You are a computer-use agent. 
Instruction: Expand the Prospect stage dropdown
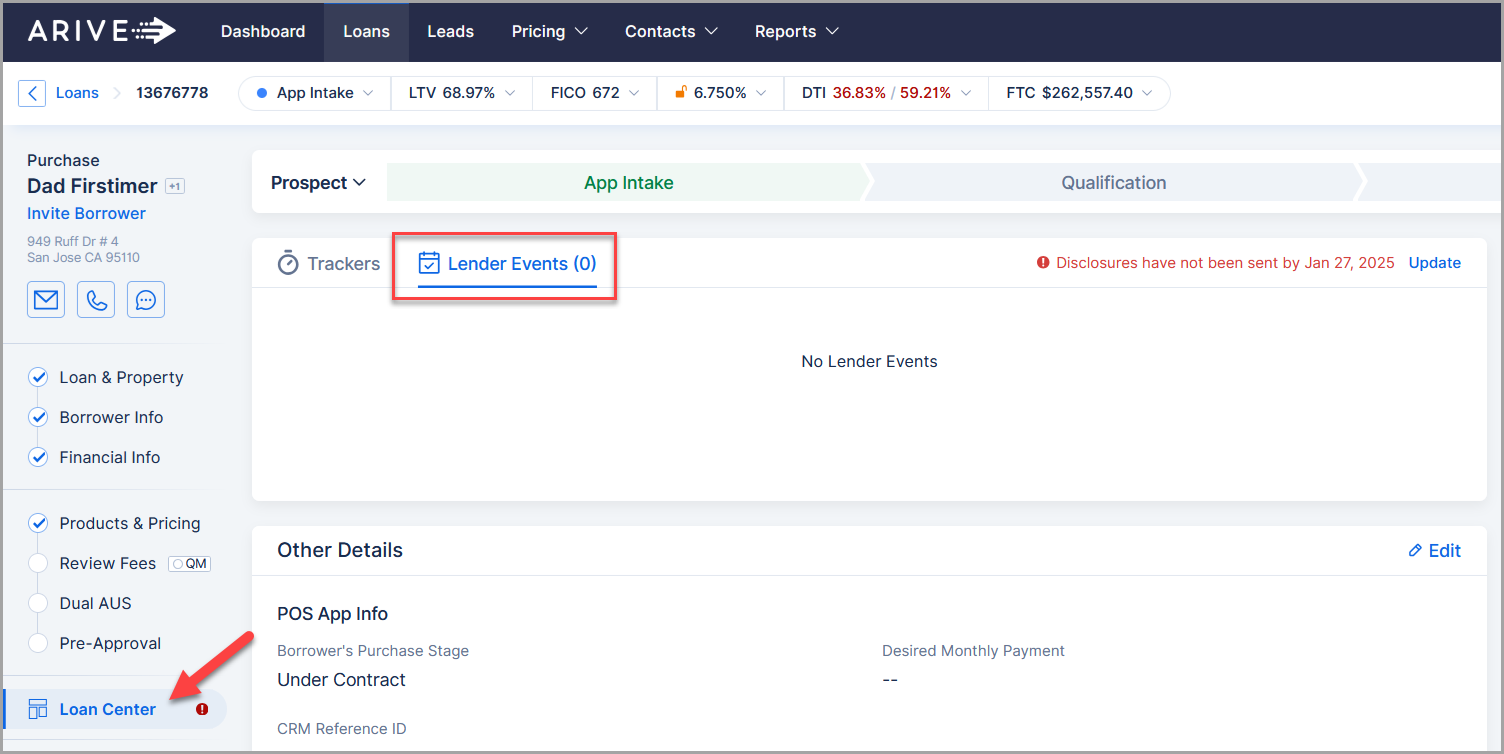click(x=318, y=183)
